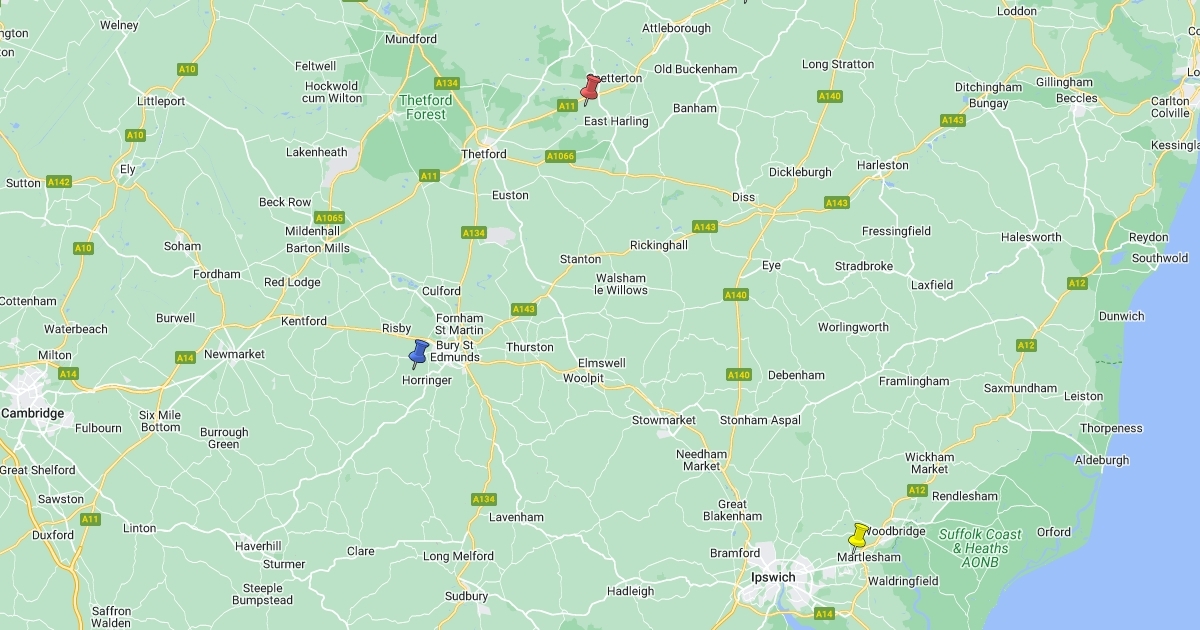Click the A1066 road badge east of Thetford
The image size is (1200, 630).
561,156
